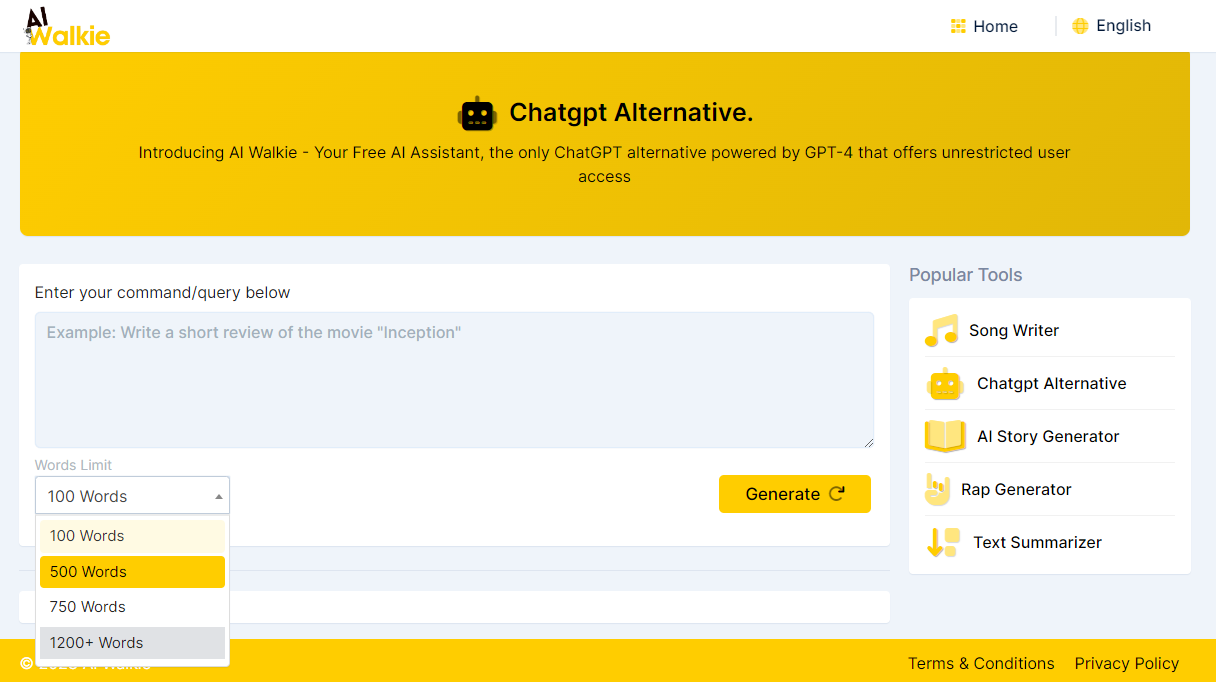Click the globe language icon
Image resolution: width=1216 pixels, height=682 pixels.
[1080, 26]
